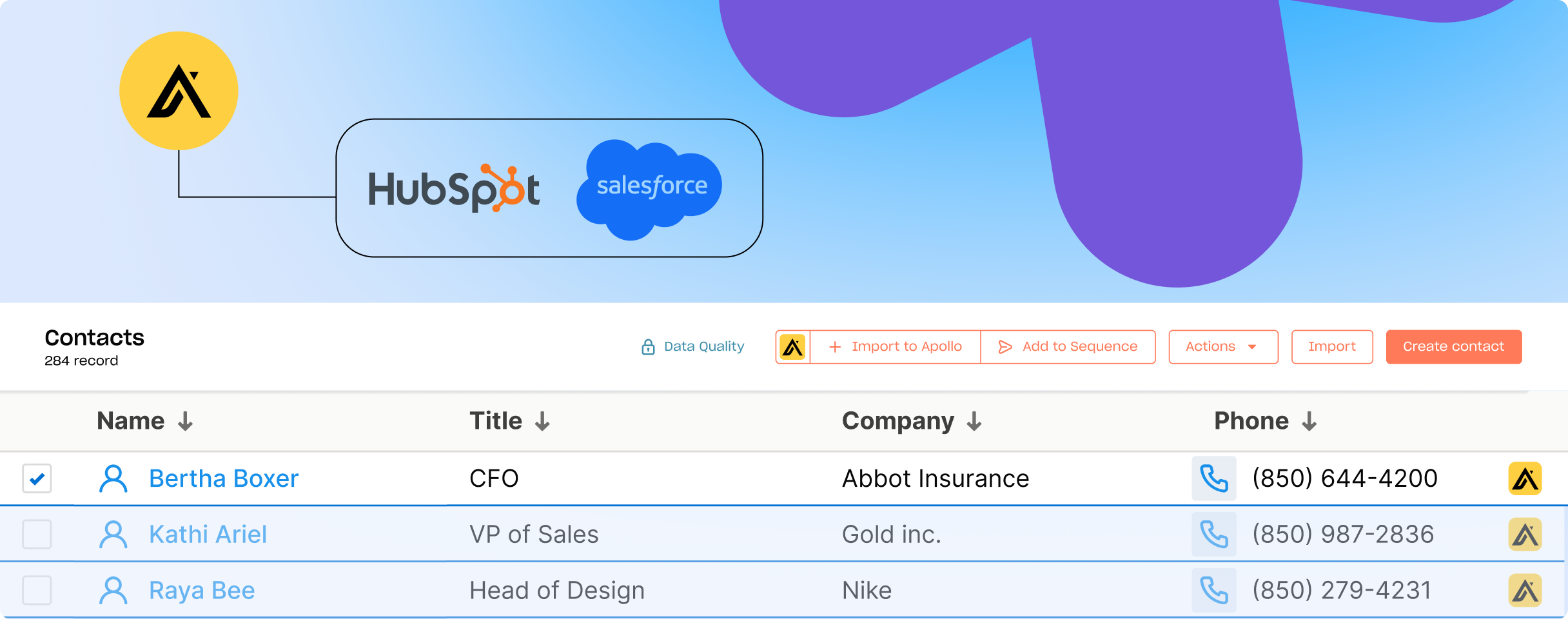Viewport: 1568px width, 619px height.
Task: Click the phone icon for Raya Bee
Action: (1213, 590)
